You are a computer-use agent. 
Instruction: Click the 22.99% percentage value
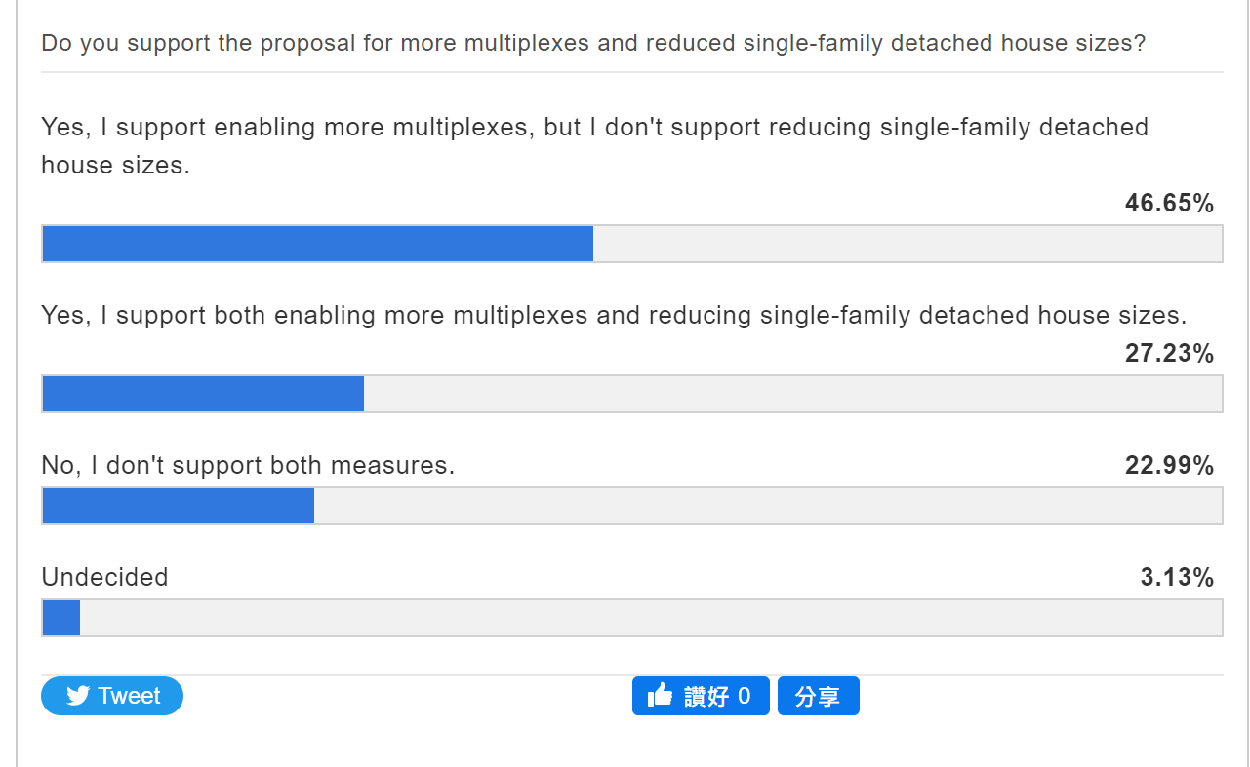[x=1169, y=466]
